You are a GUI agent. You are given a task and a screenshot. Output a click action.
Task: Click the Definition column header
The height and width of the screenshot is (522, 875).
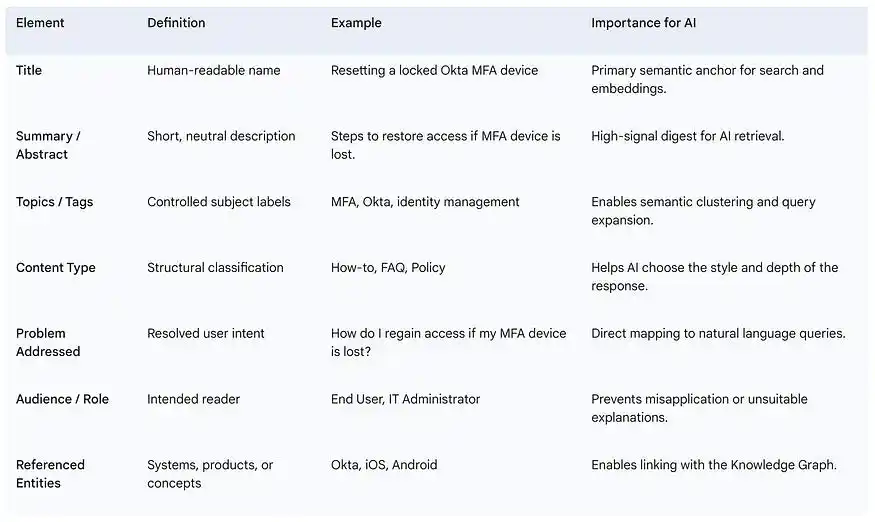tap(176, 23)
